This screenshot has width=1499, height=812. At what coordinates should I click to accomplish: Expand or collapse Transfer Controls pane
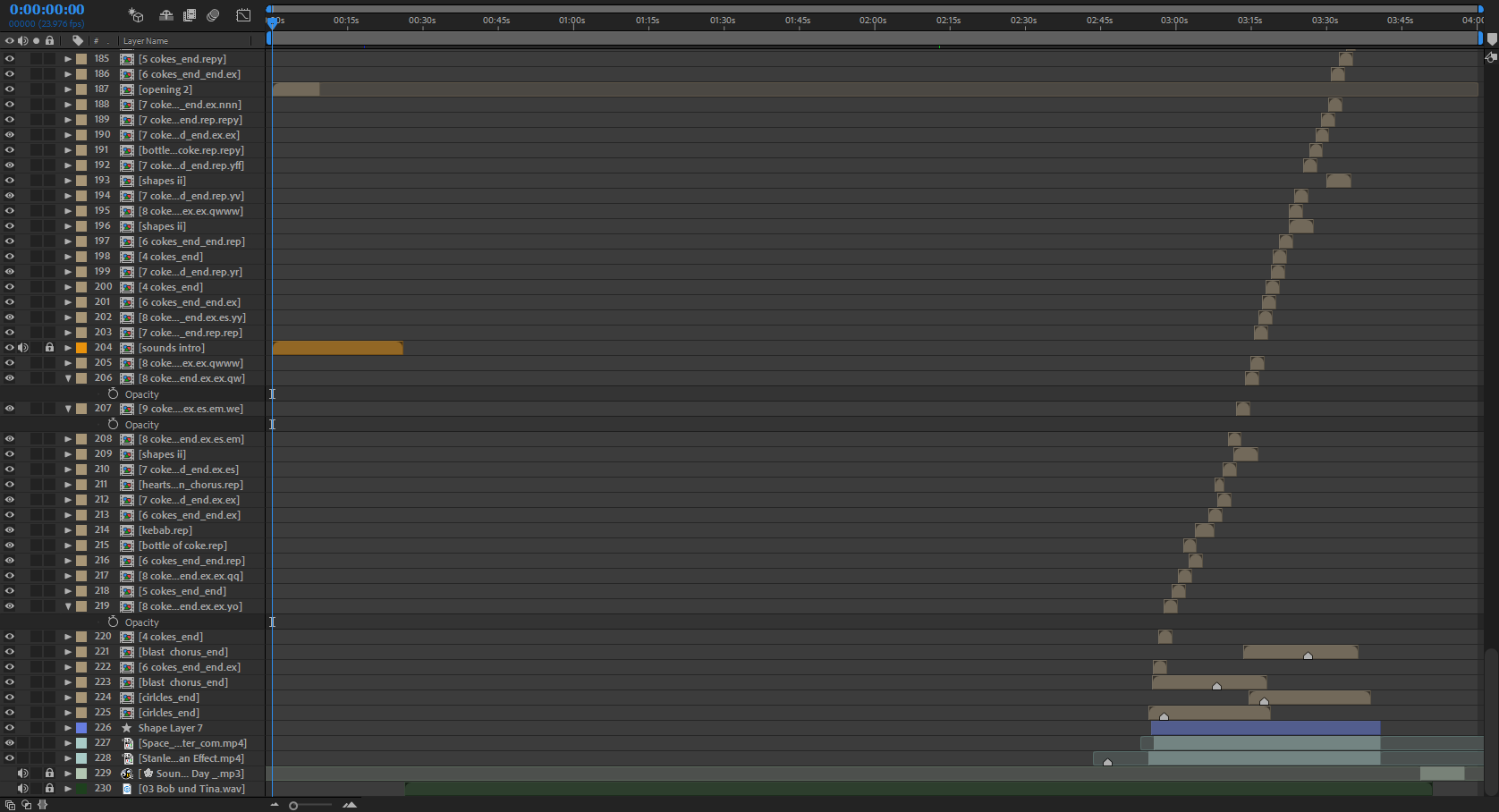26,805
